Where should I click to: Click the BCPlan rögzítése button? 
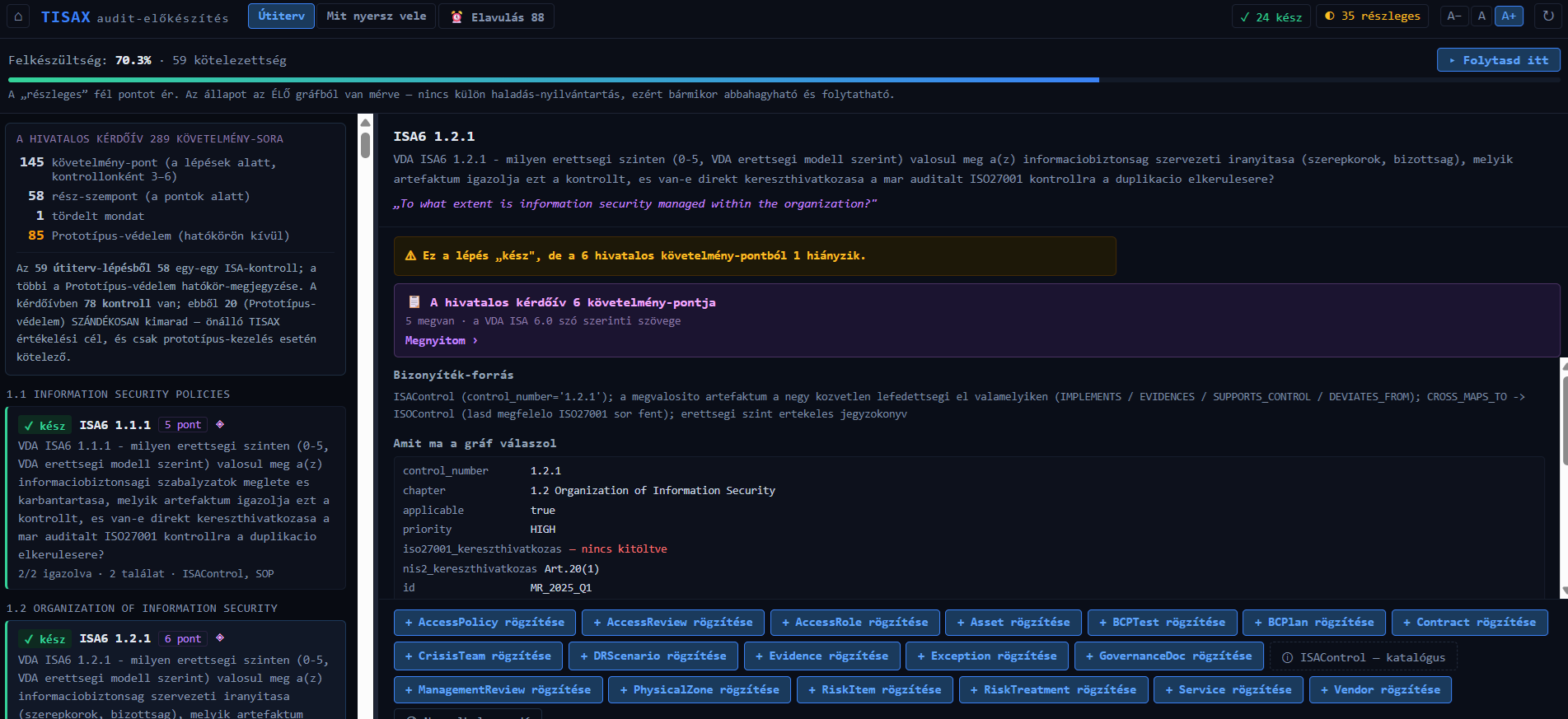coord(1314,623)
